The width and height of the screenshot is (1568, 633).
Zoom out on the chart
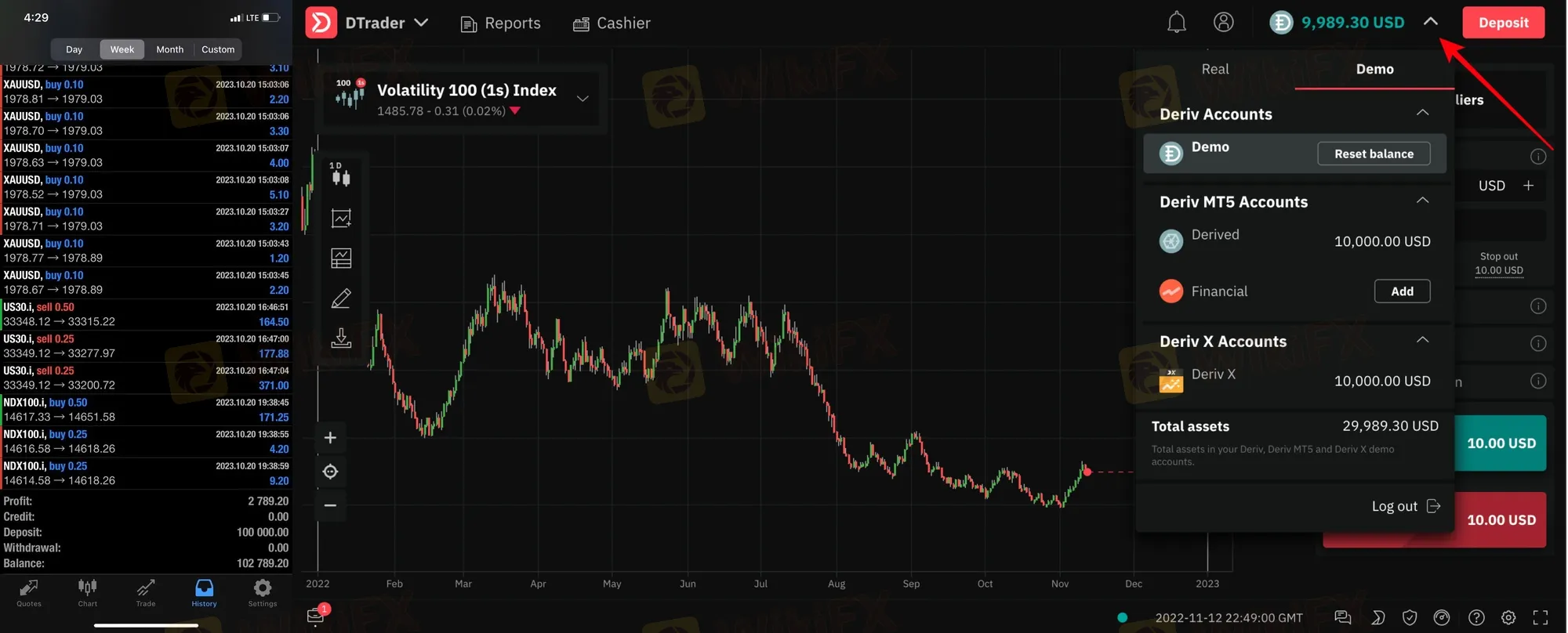330,505
